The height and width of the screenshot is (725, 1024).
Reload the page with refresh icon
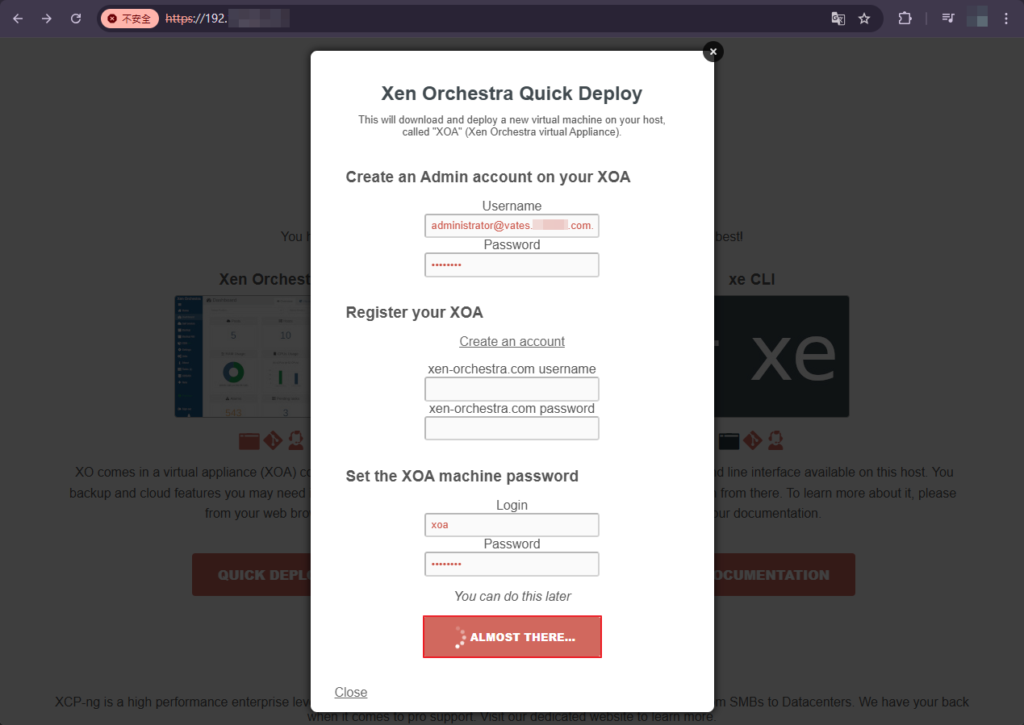point(76,18)
